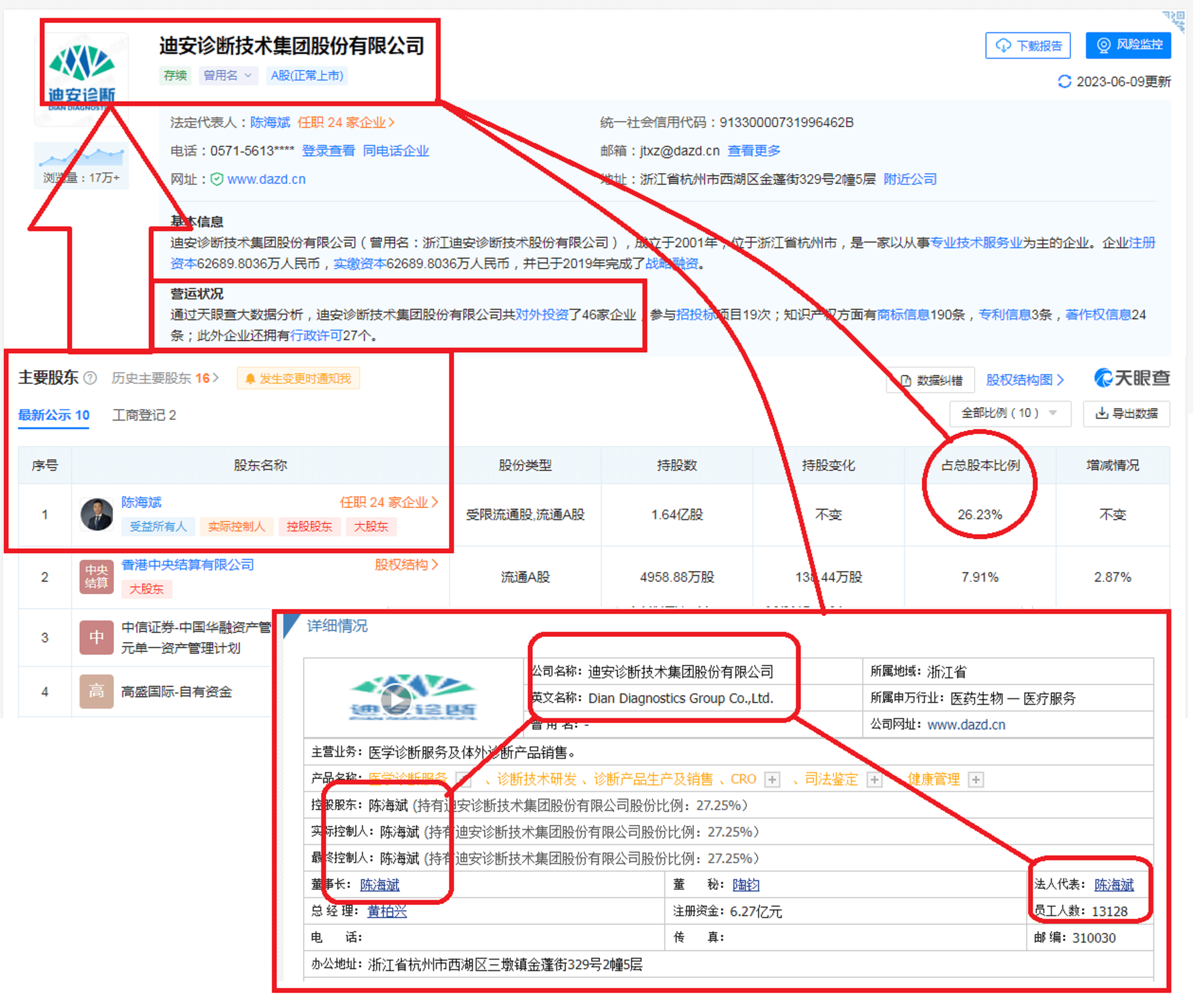1194x1008 pixels.
Task: Click the 控股股东 tag
Action: 309,526
